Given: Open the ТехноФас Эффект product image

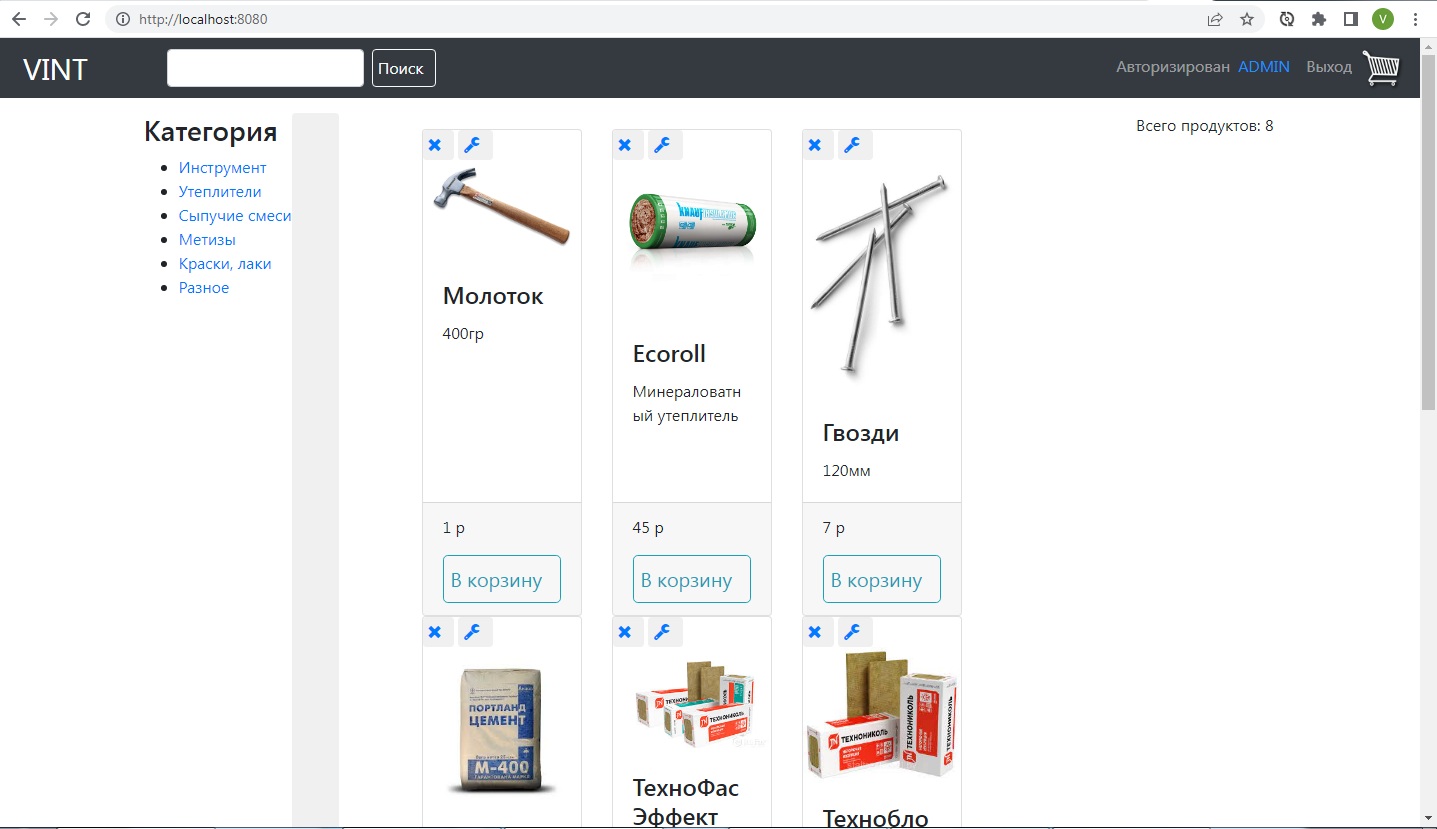Looking at the screenshot, I should 692,705.
